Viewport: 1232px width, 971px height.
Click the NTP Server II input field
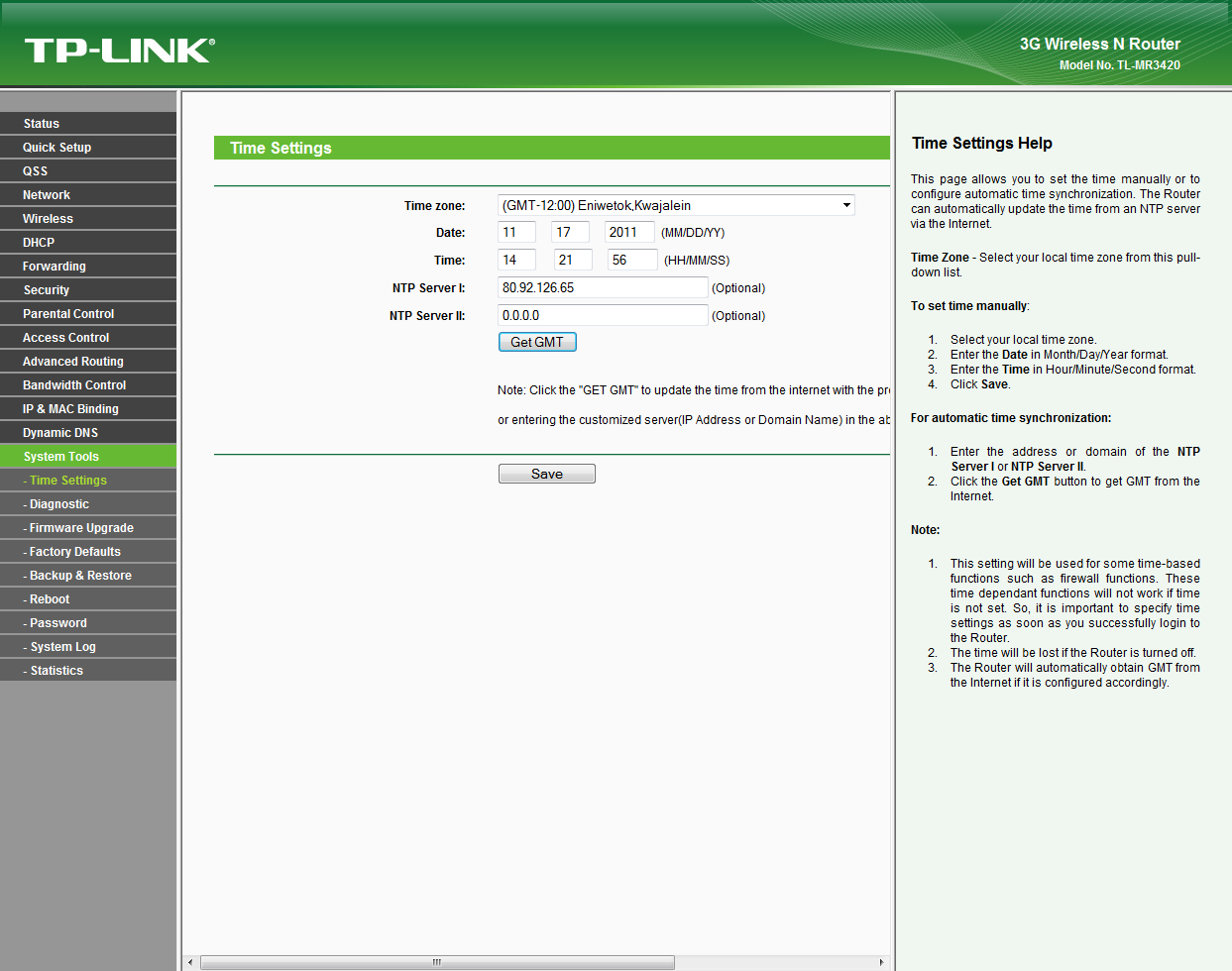coord(602,315)
